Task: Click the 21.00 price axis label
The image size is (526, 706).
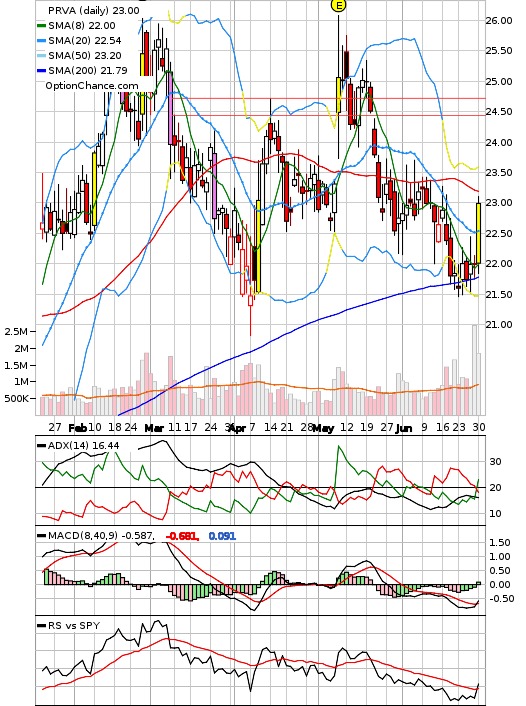Action: (499, 325)
